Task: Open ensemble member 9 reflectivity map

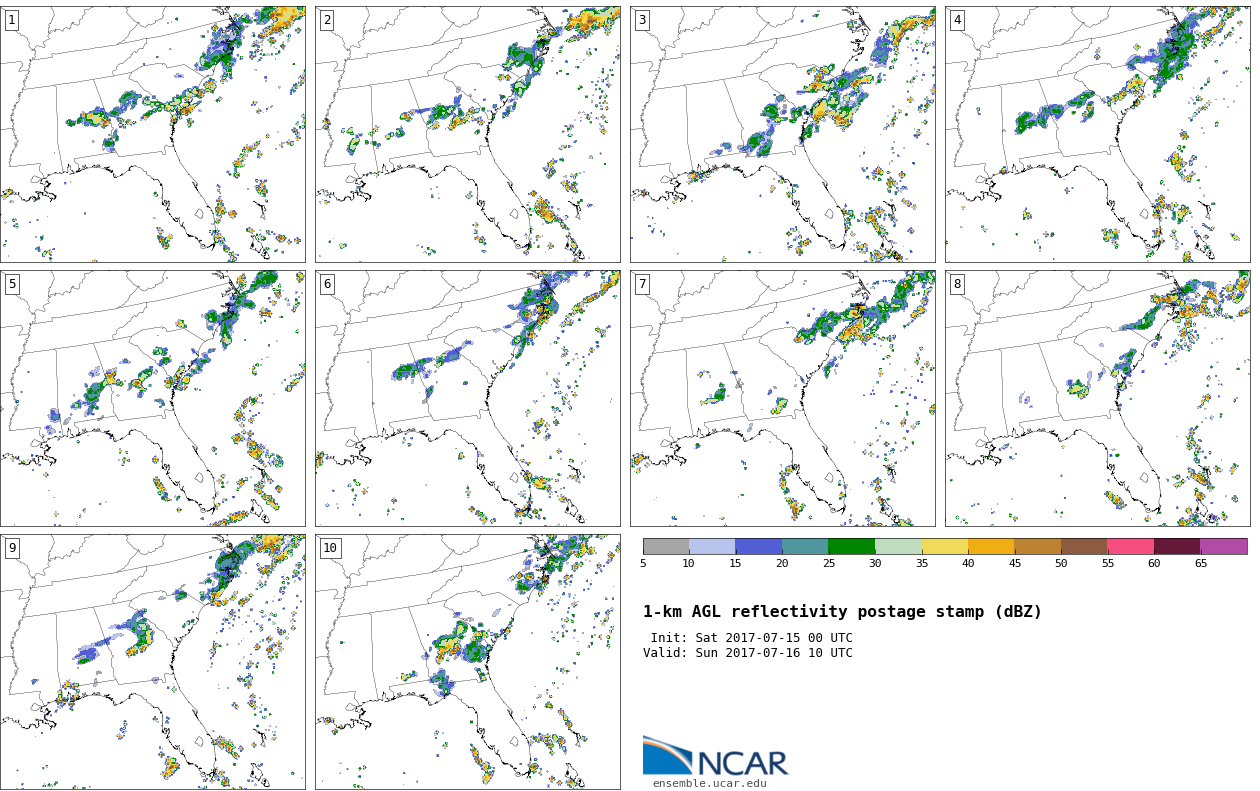Action: pos(153,662)
